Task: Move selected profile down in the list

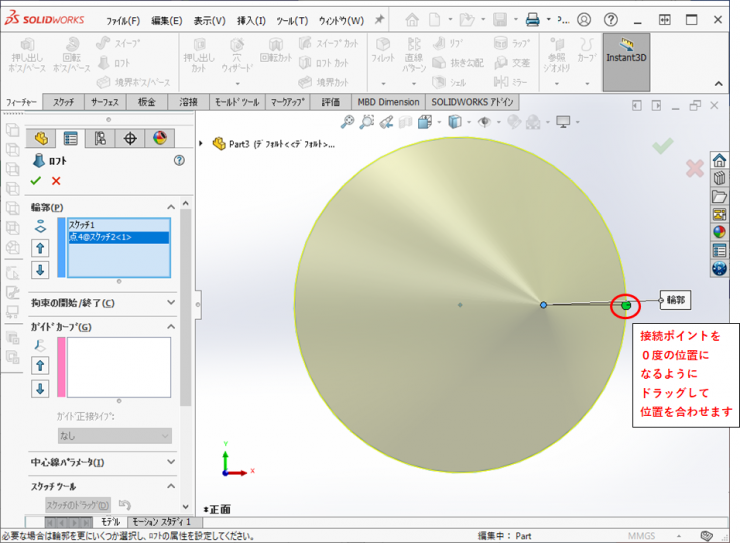Action: pos(41,270)
